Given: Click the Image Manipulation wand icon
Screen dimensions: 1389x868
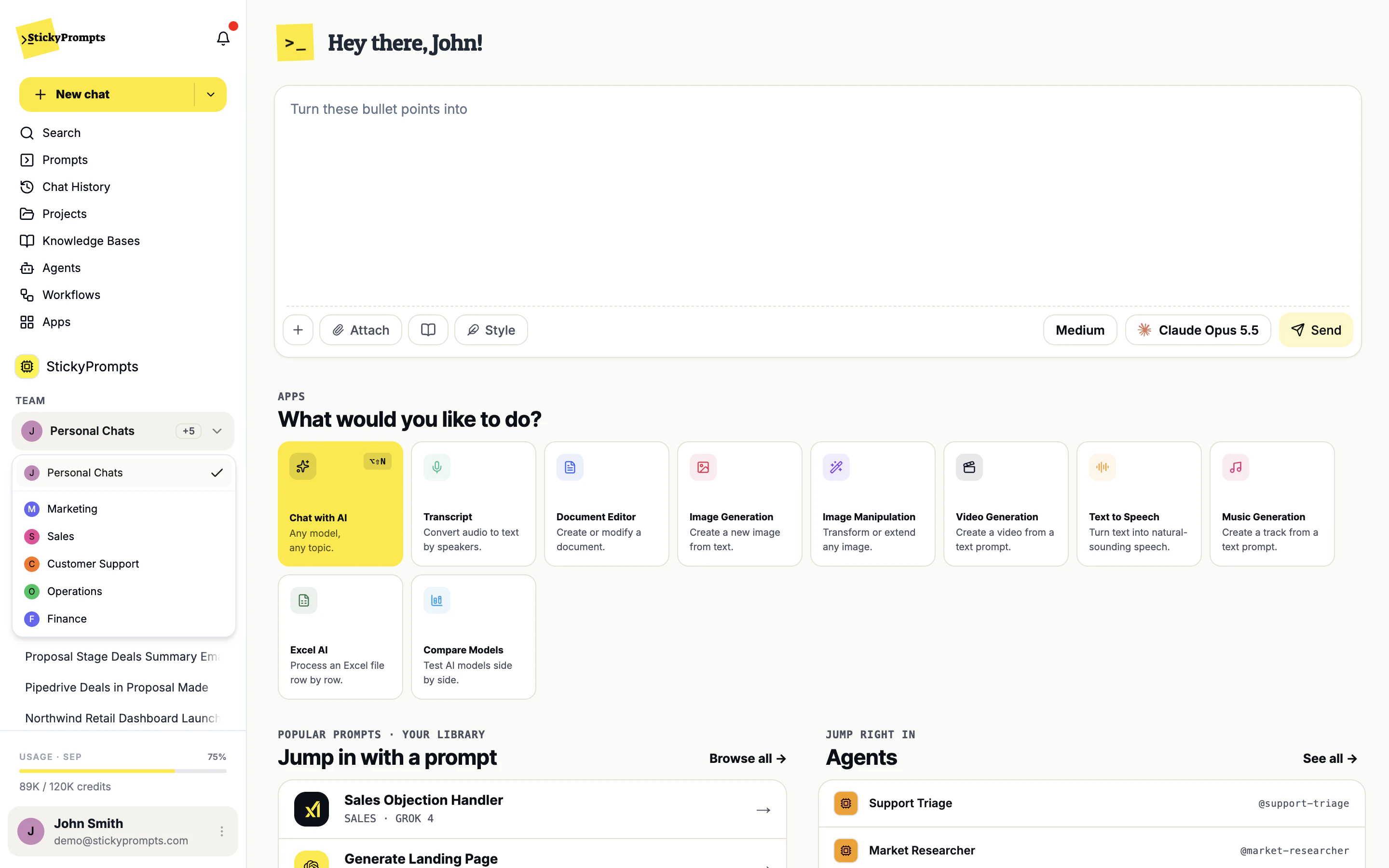Looking at the screenshot, I should pyautogui.click(x=836, y=467).
